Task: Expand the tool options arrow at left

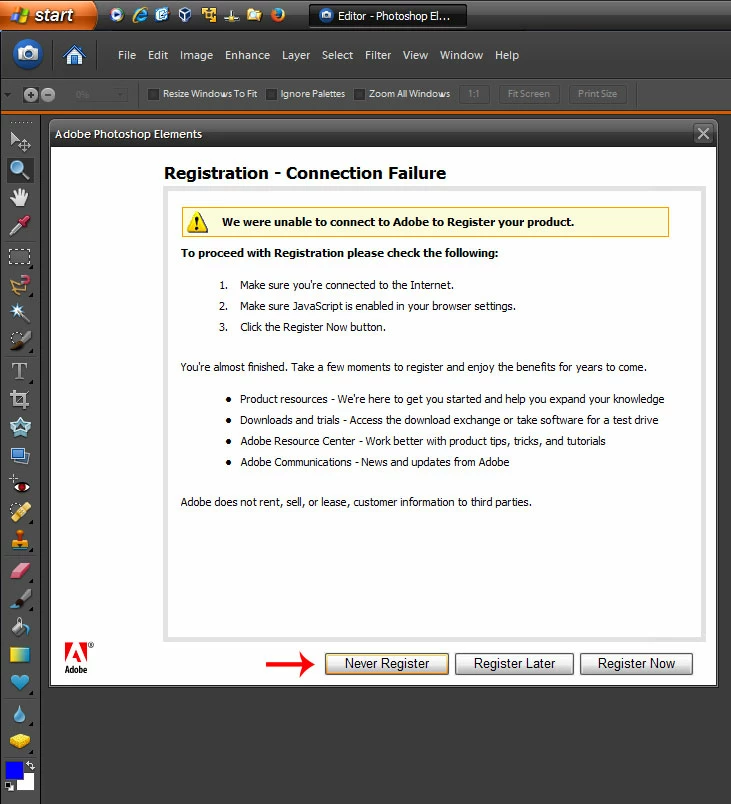Action: tap(7, 95)
